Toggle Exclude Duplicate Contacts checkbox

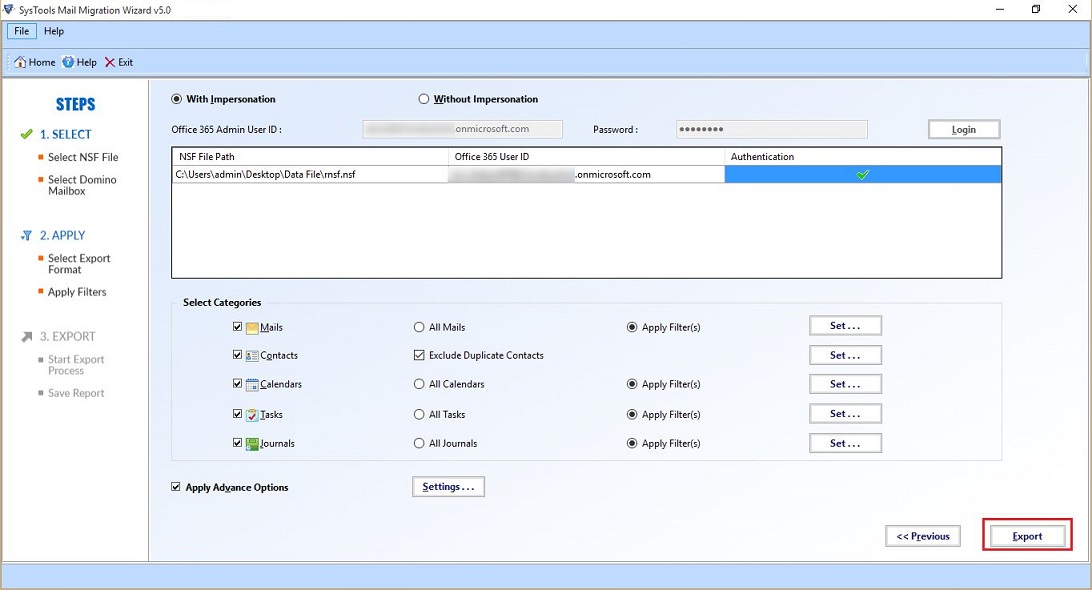pyautogui.click(x=419, y=355)
